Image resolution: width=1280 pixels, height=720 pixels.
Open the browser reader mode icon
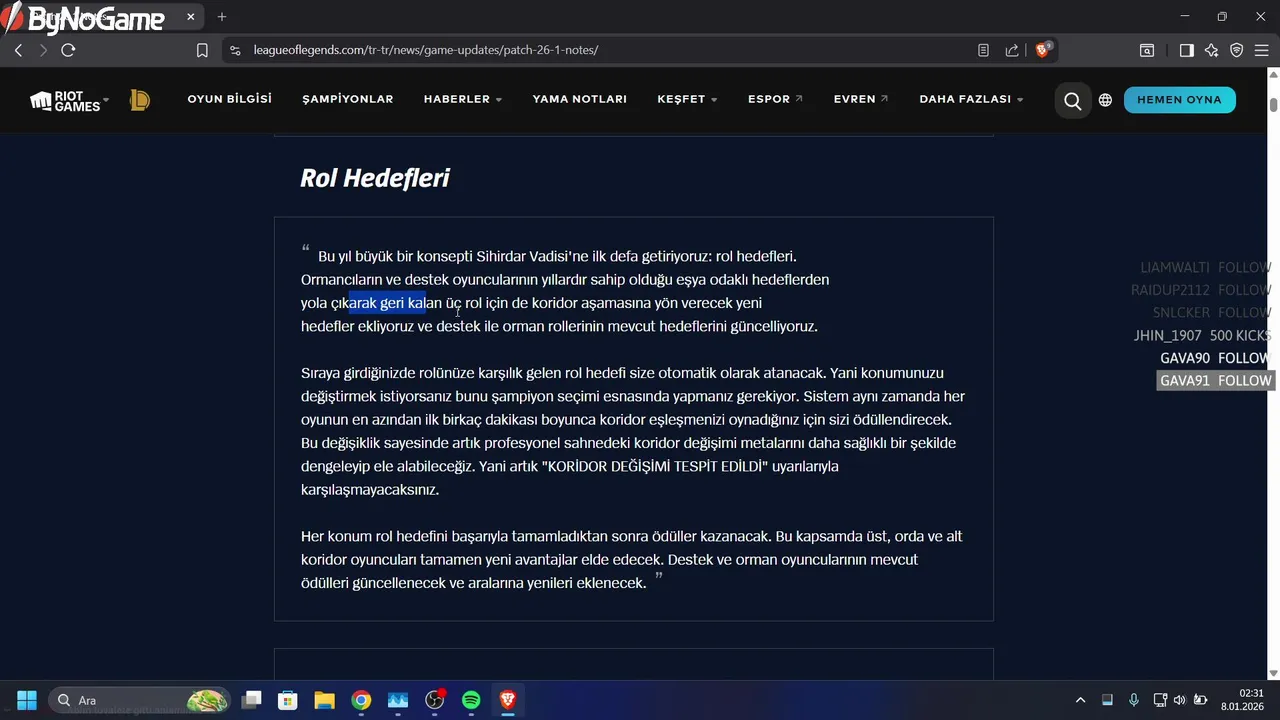tap(984, 50)
